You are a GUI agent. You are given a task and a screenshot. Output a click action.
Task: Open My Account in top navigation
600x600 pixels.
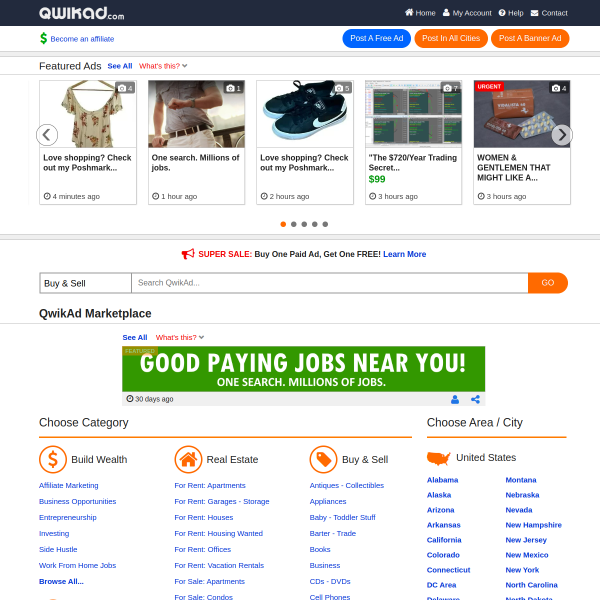click(x=467, y=13)
